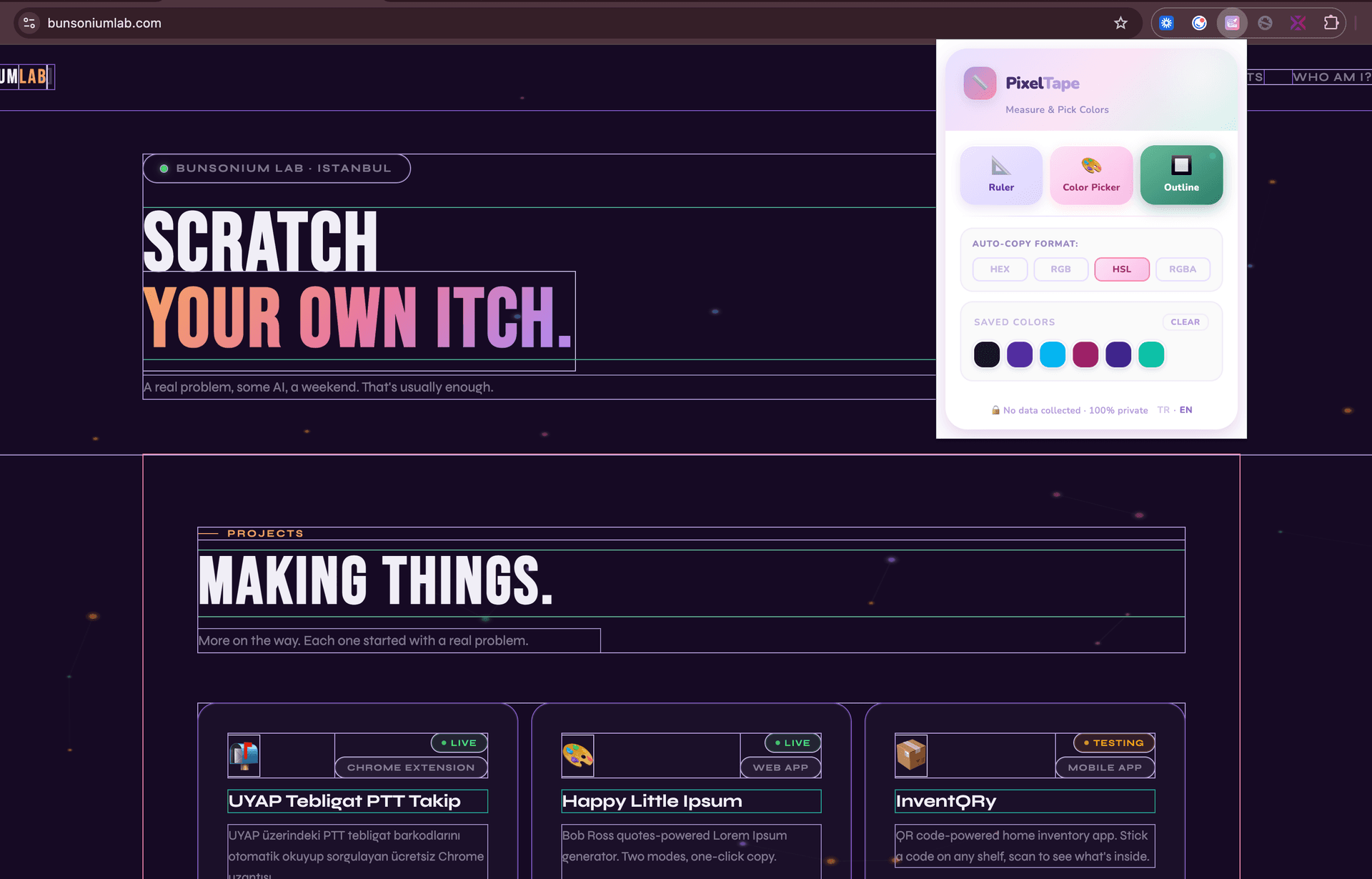1372x879 pixels.
Task: Click the address bar URL bunsoniumlab.com
Action: [x=104, y=23]
